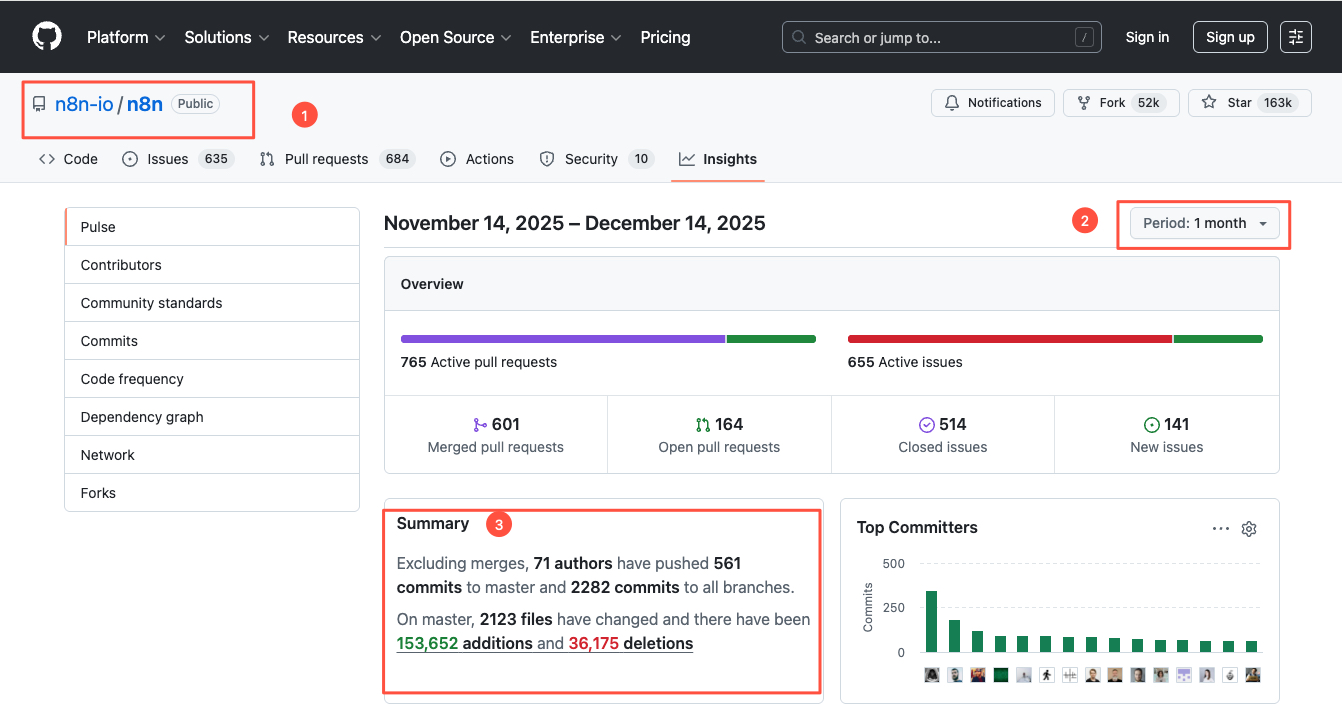Select Code frequency in the sidebar
The height and width of the screenshot is (726, 1342).
pyautogui.click(x=212, y=379)
